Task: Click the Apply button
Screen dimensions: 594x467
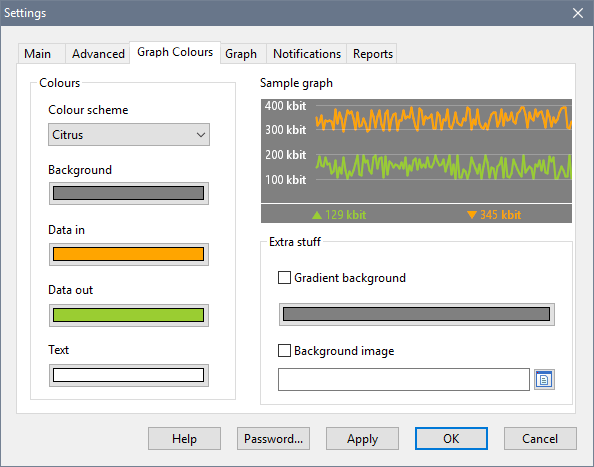Action: [362, 439]
